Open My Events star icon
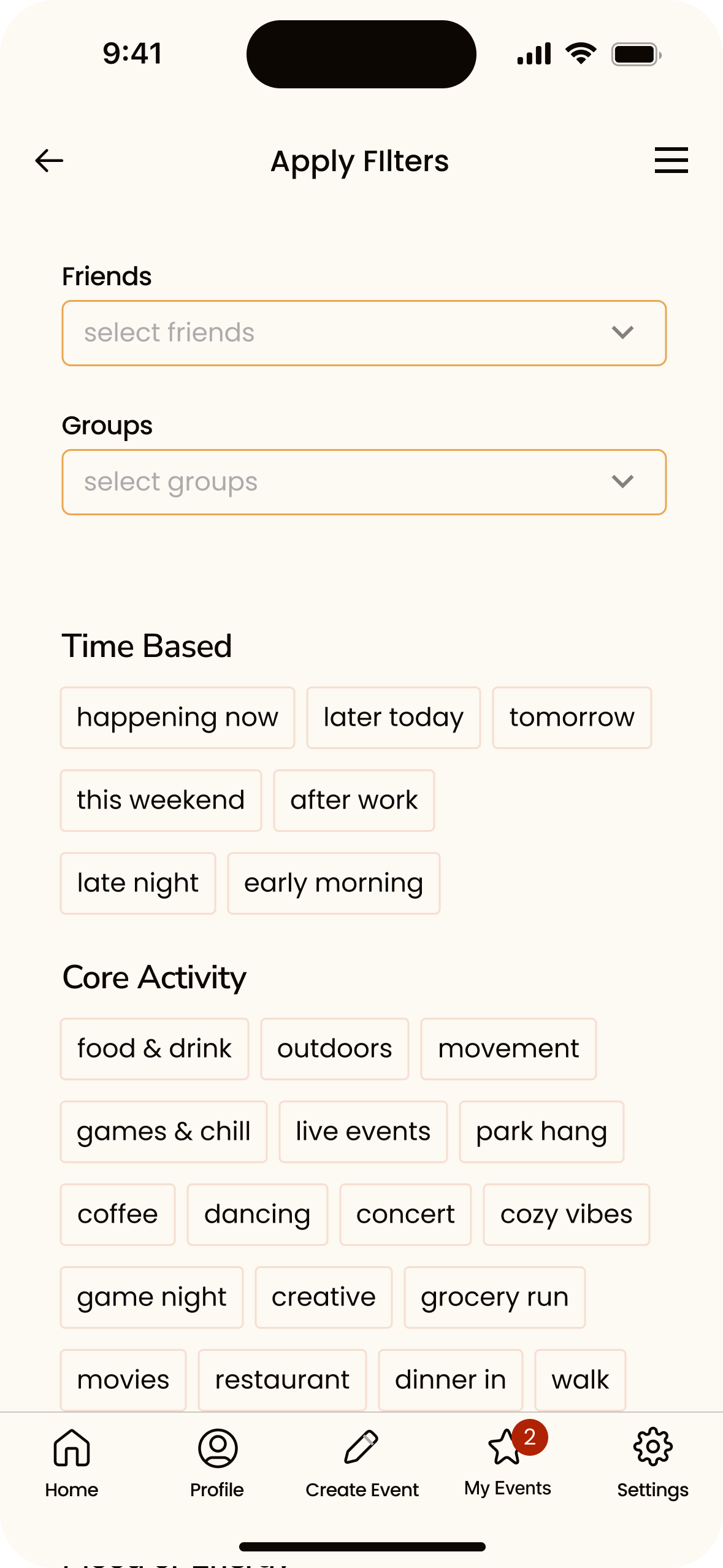 pos(505,1447)
